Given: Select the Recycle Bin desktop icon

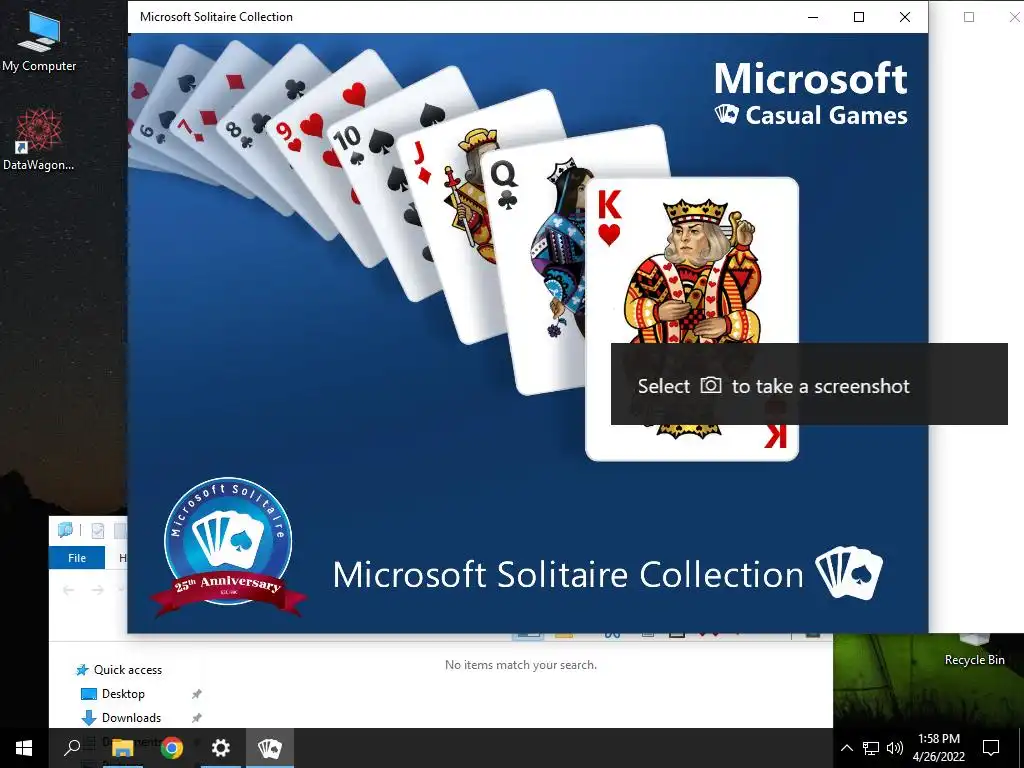Looking at the screenshot, I should (974, 650).
